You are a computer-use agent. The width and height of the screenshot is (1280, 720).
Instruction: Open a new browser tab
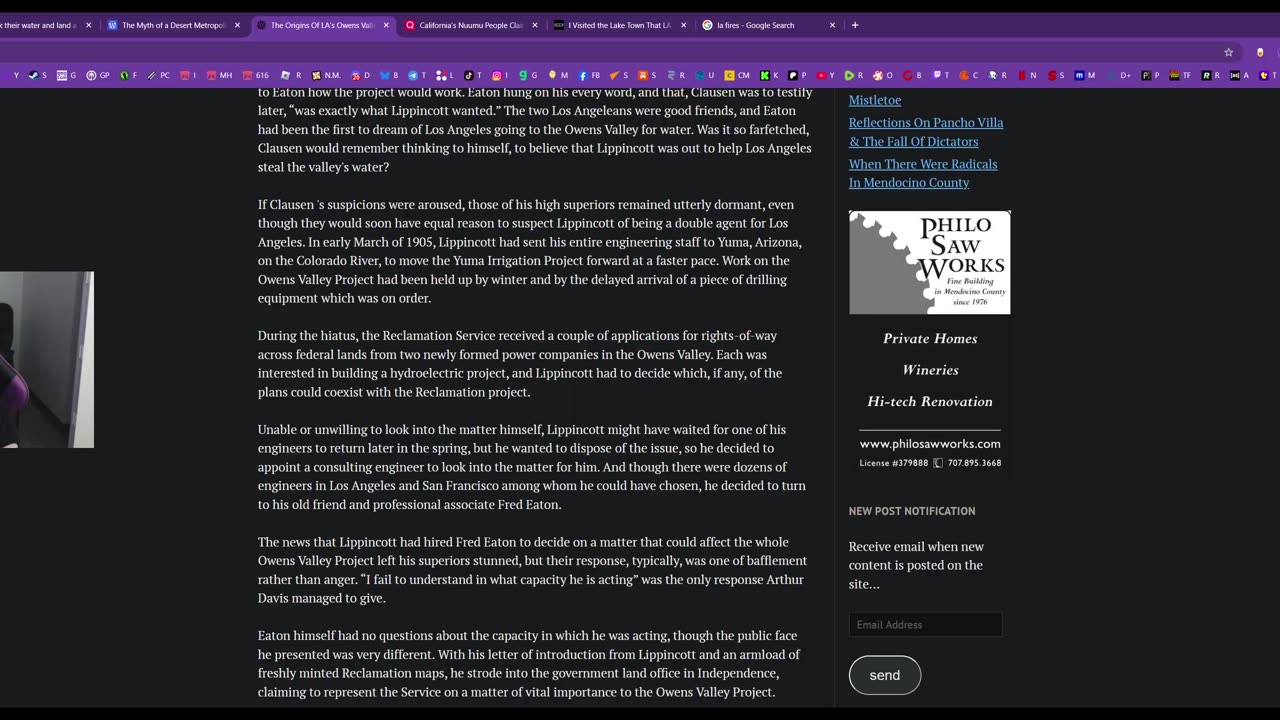click(854, 25)
